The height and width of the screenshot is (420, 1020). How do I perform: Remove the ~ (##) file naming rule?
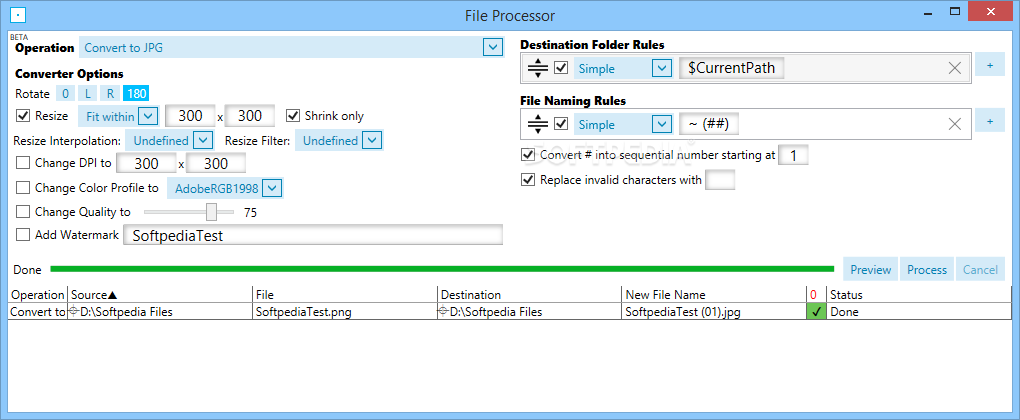pyautogui.click(x=955, y=124)
